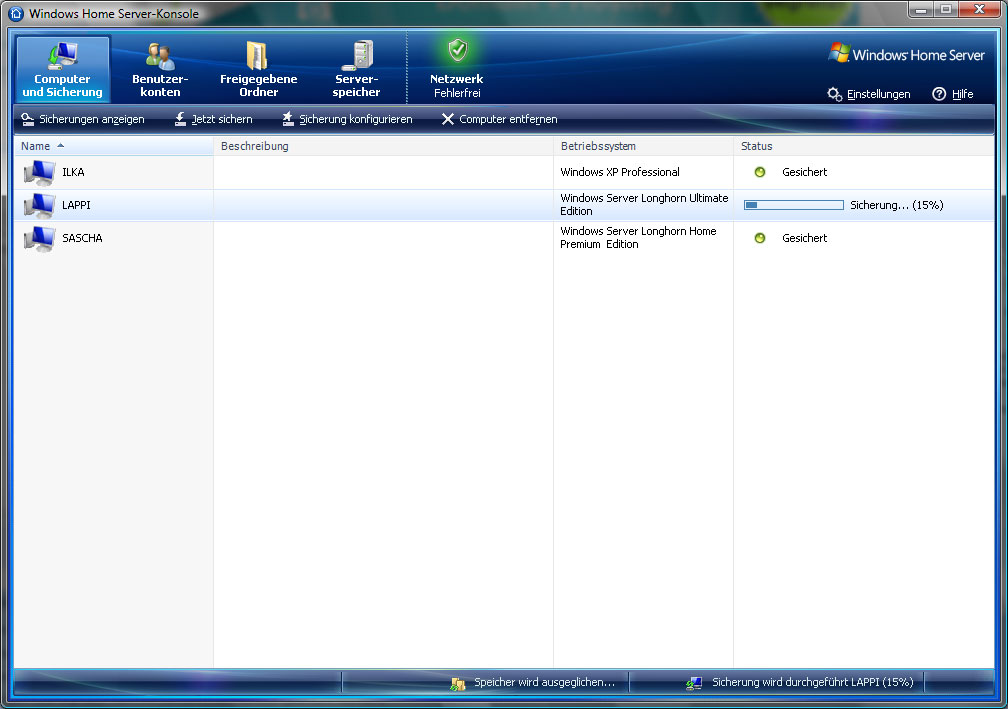1008x709 pixels.
Task: Click 'Windows Server Longhorn Home Premium Edition' cell
Action: tap(638, 237)
